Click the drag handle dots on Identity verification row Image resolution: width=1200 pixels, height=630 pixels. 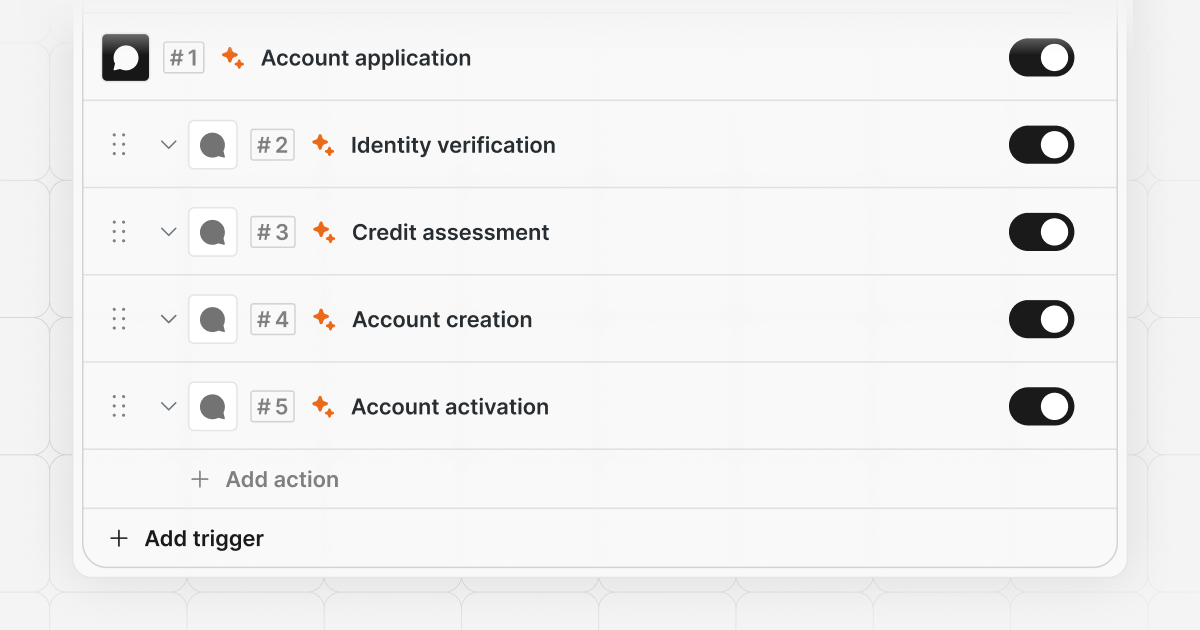pos(119,145)
